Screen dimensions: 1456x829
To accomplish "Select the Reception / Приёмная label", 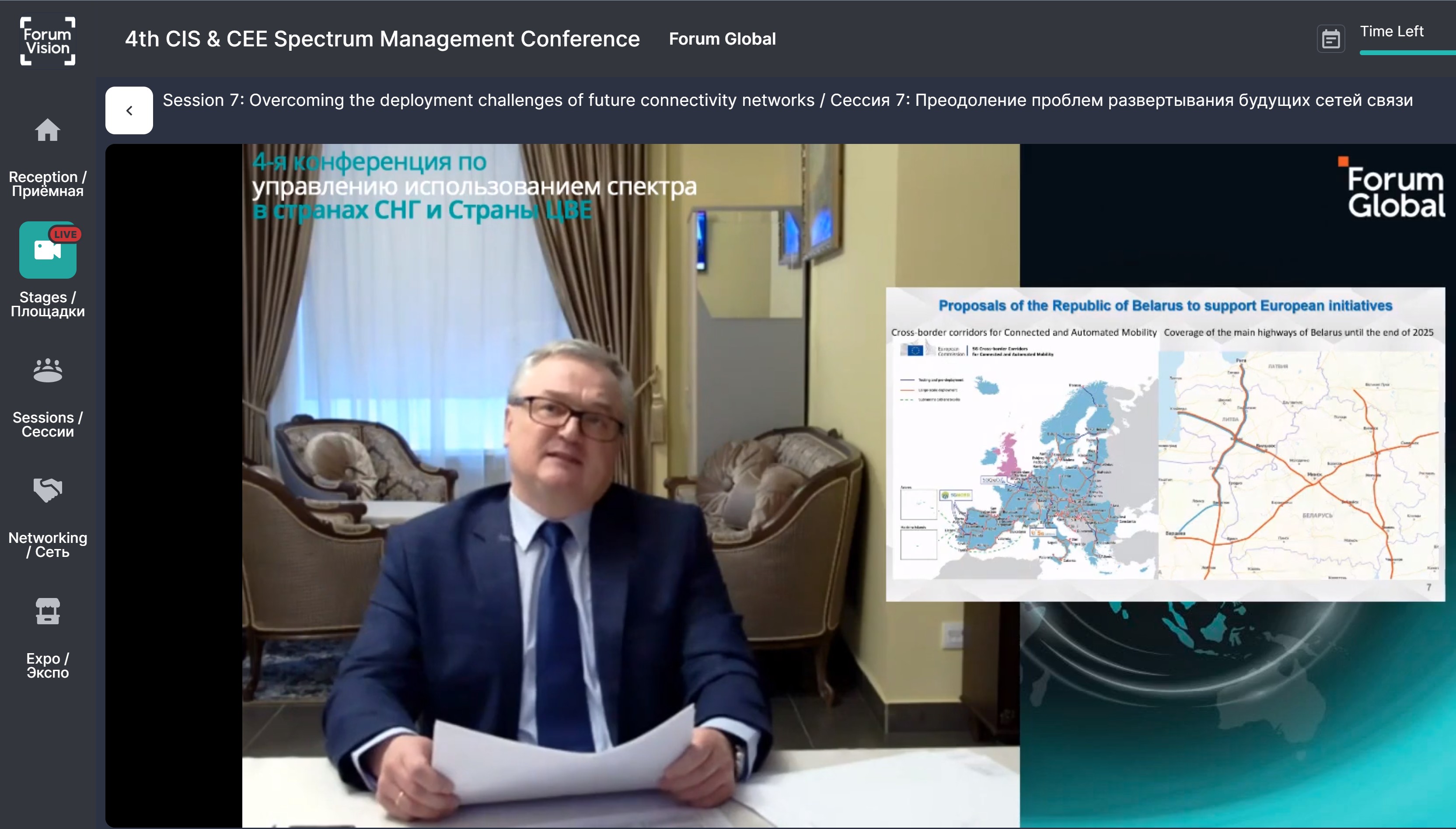I will tap(48, 184).
